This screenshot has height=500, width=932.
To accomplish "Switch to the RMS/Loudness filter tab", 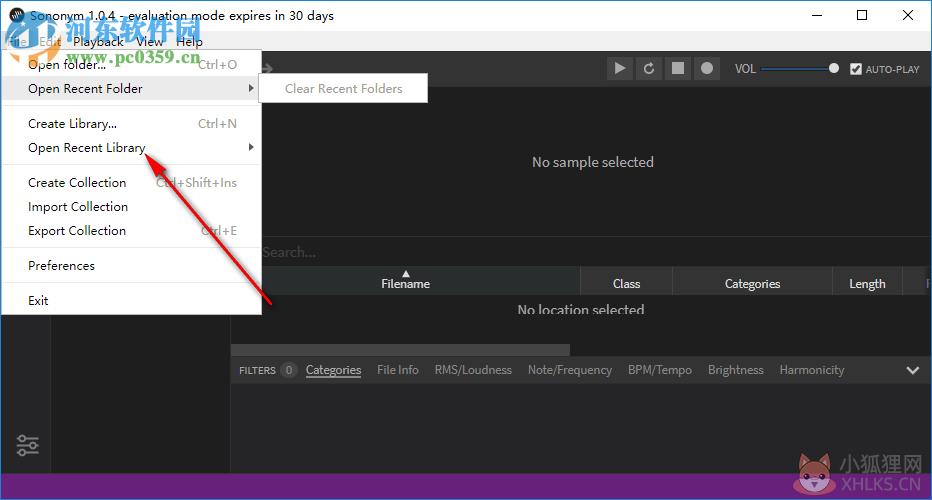I will tap(473, 370).
